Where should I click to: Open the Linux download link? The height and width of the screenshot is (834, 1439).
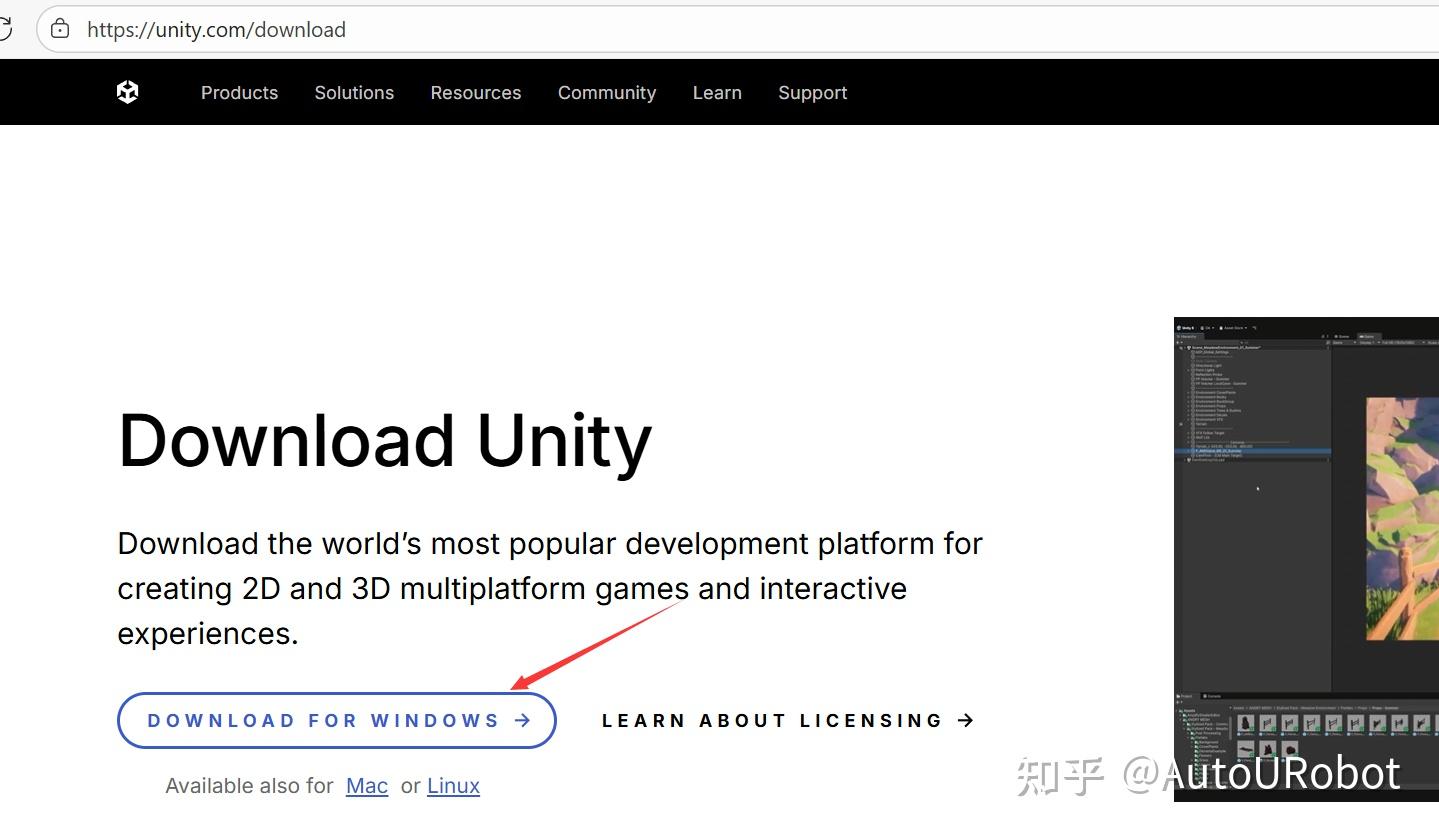tap(453, 786)
